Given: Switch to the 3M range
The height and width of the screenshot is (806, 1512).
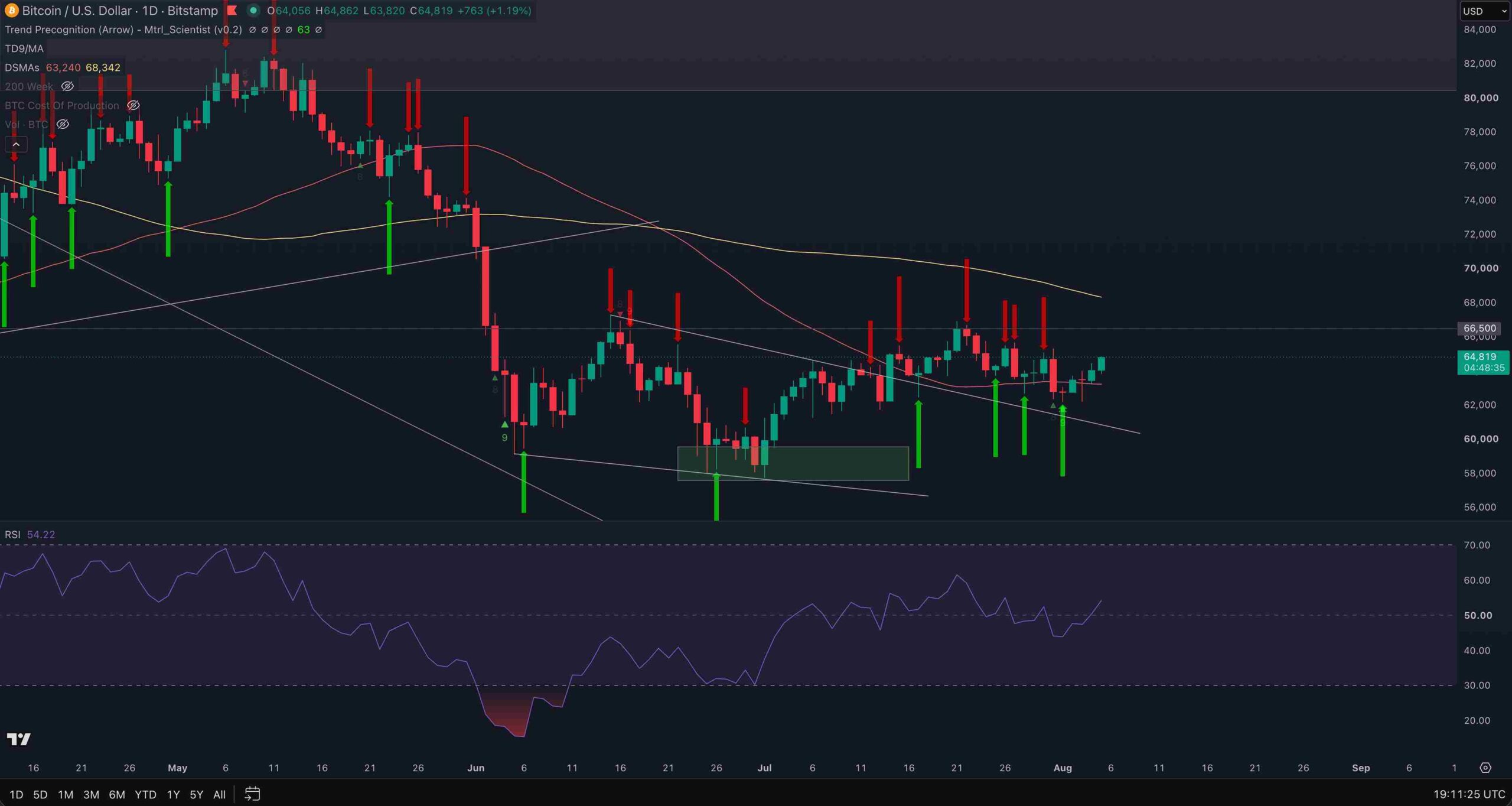Looking at the screenshot, I should tap(91, 794).
